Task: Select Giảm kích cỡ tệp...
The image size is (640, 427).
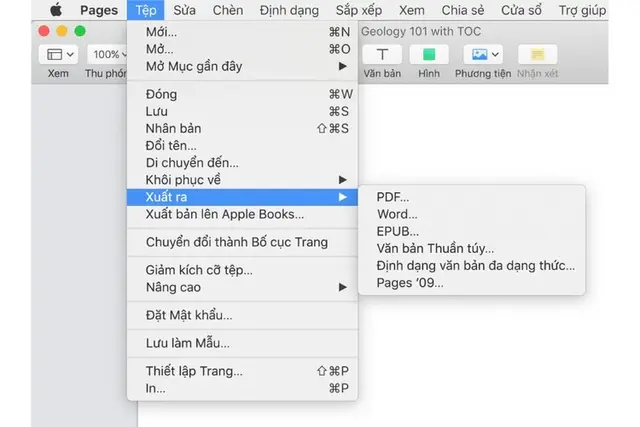Action: (x=242, y=270)
